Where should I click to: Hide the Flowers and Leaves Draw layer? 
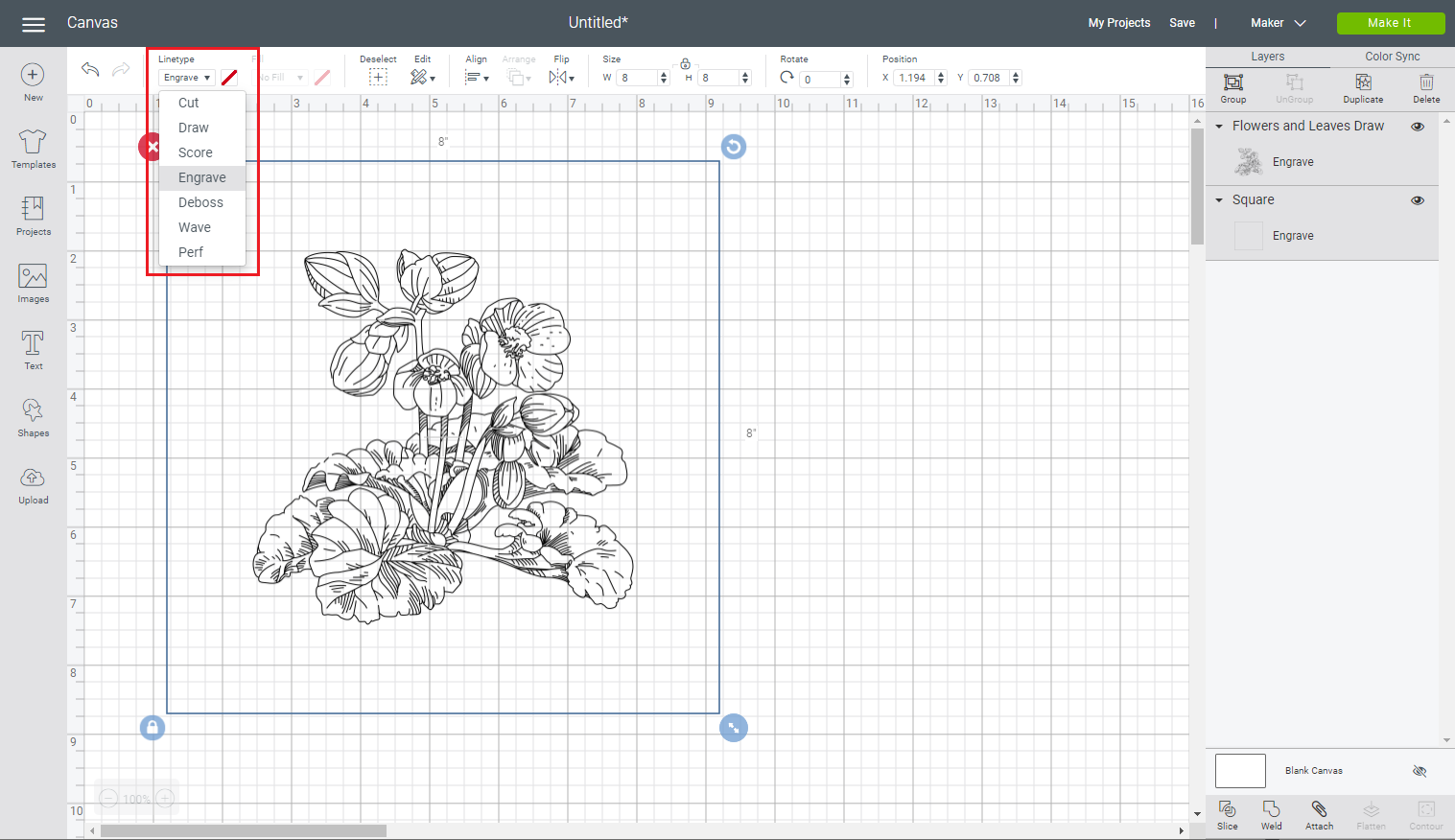(1417, 126)
